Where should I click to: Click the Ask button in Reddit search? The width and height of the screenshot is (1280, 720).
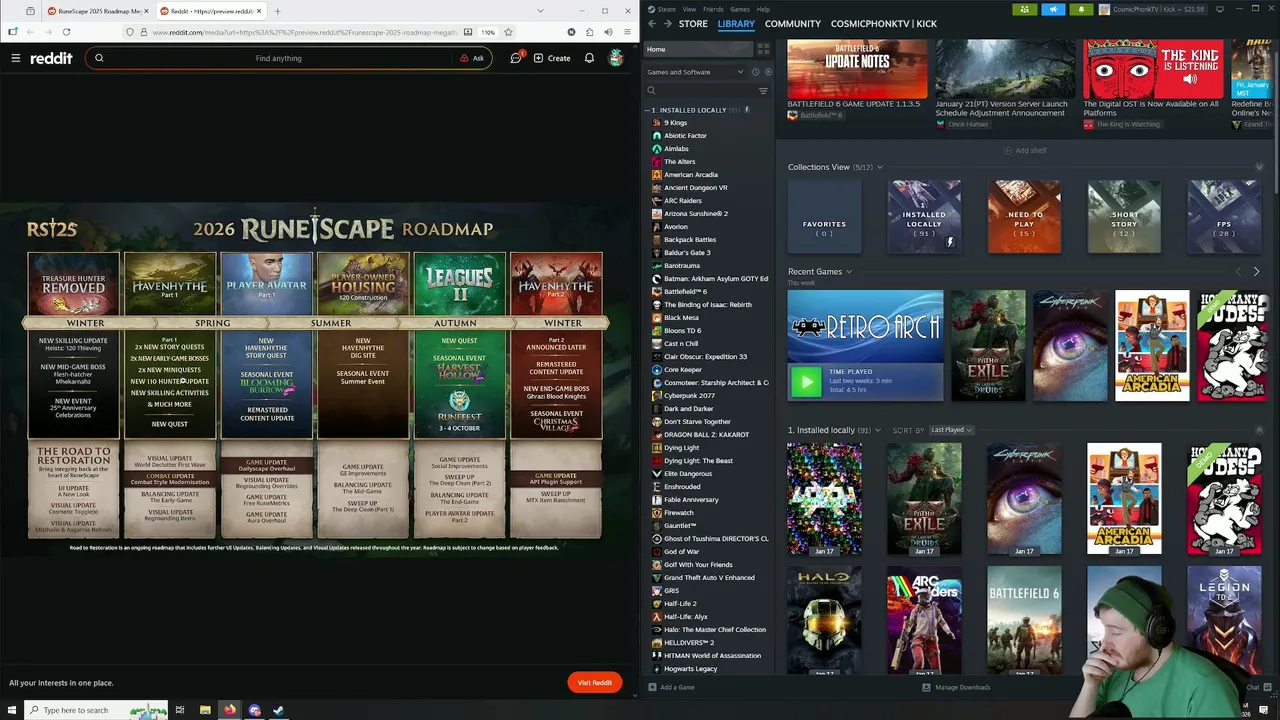pos(472,58)
